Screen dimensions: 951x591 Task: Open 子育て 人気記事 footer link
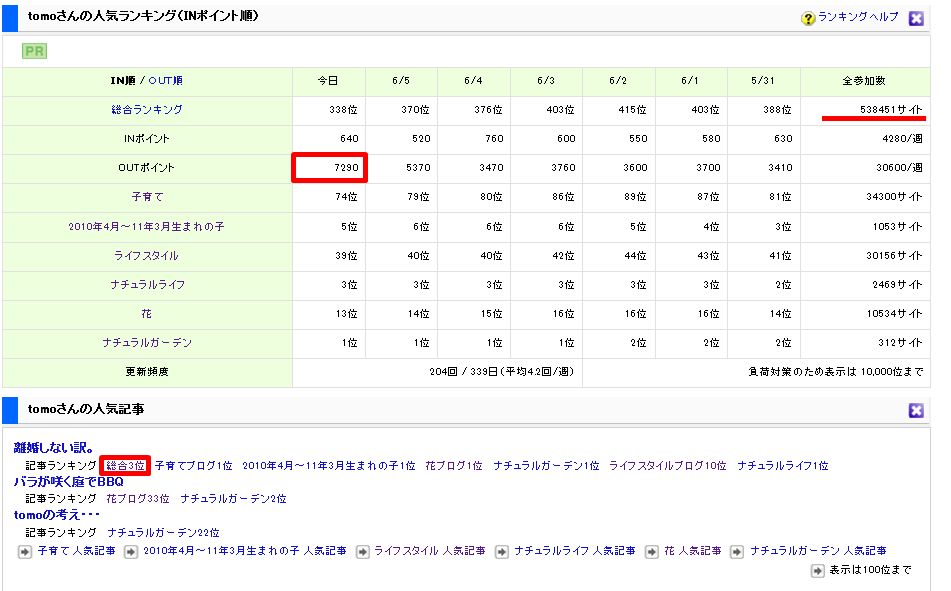pyautogui.click(x=76, y=551)
